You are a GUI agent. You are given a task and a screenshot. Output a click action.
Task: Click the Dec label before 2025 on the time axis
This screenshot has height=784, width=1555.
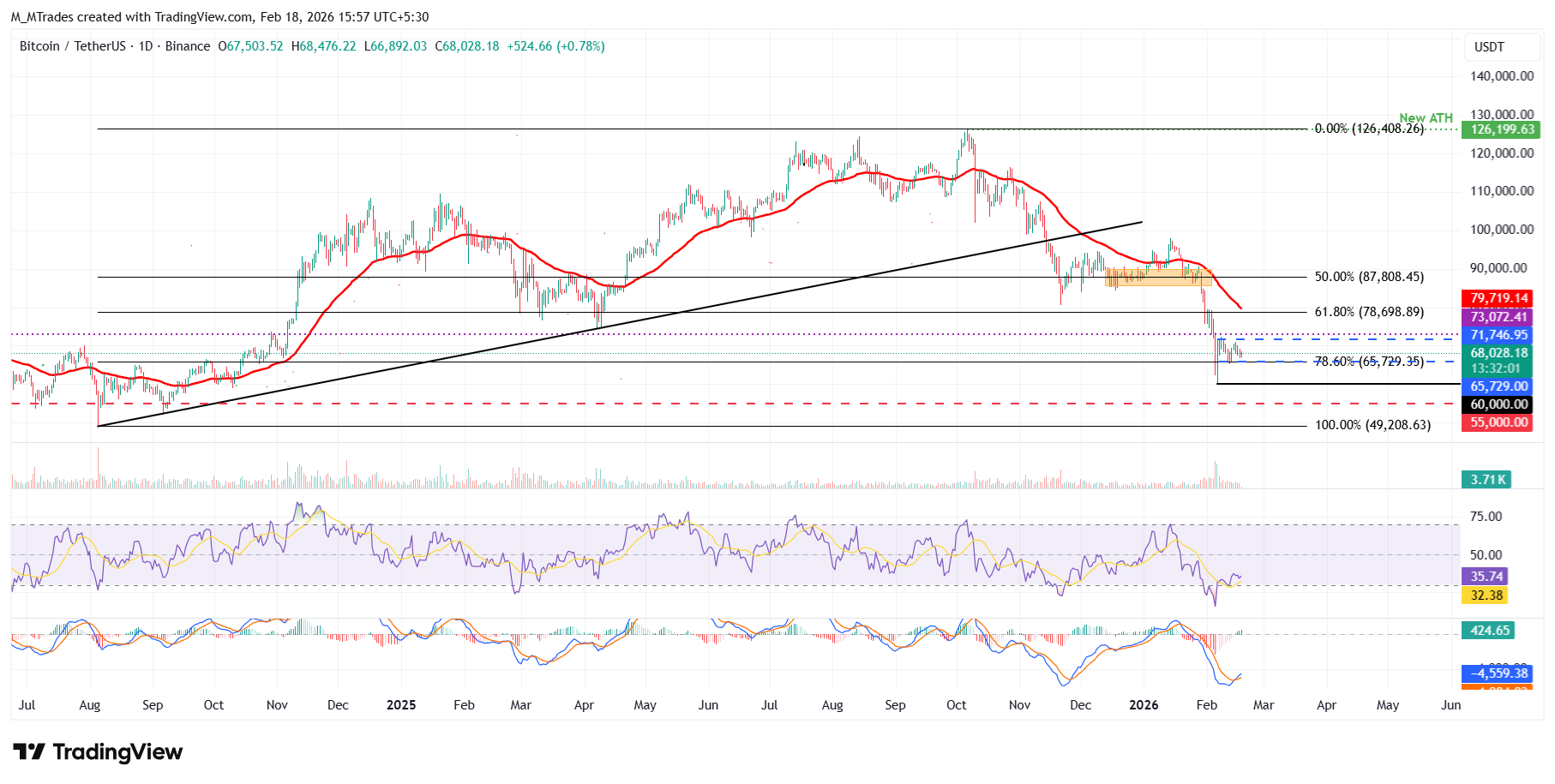pos(338,705)
